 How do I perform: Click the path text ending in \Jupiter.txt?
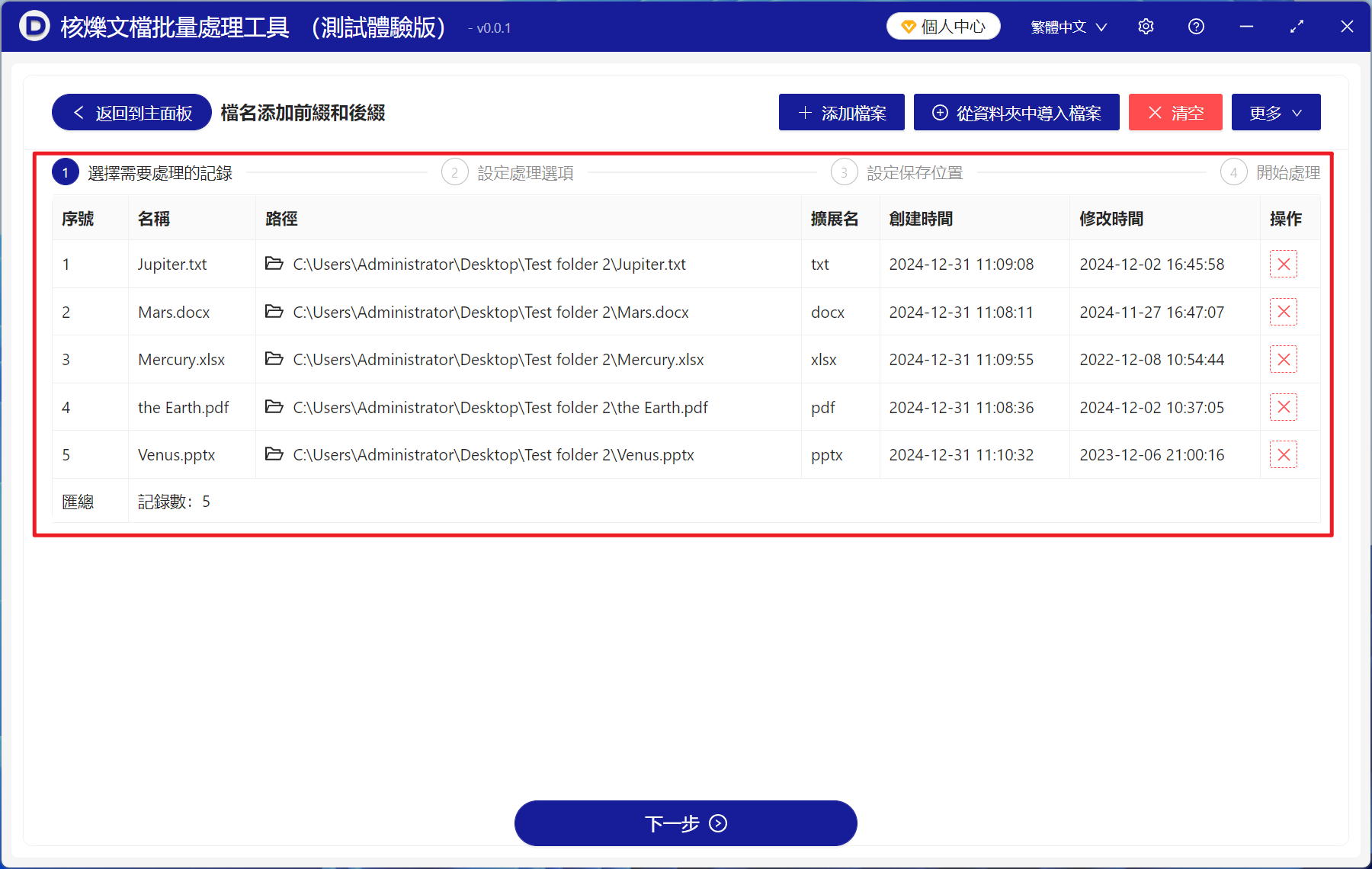[489, 265]
